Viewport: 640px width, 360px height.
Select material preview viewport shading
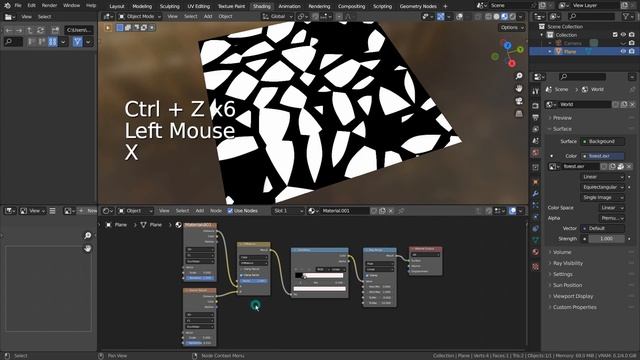coord(504,16)
